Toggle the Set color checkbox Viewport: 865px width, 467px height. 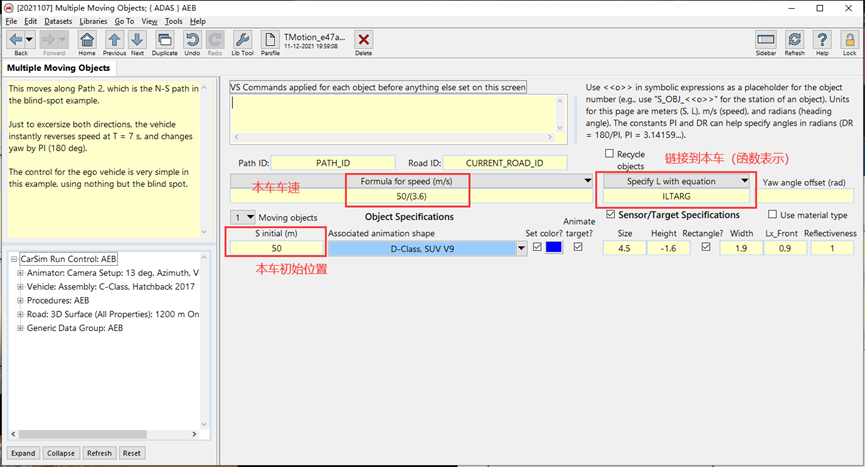pos(537,247)
